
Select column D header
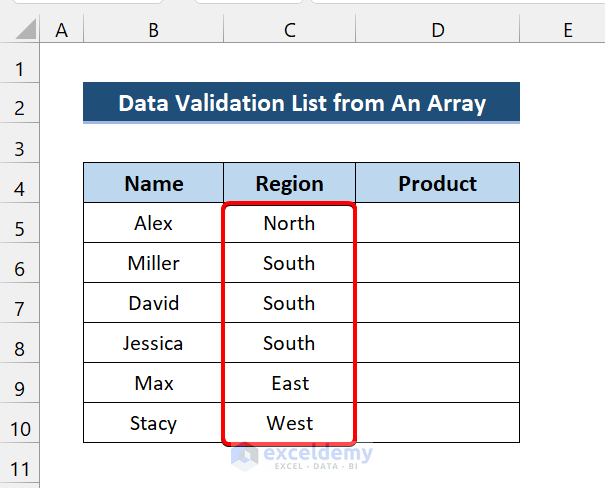click(437, 31)
